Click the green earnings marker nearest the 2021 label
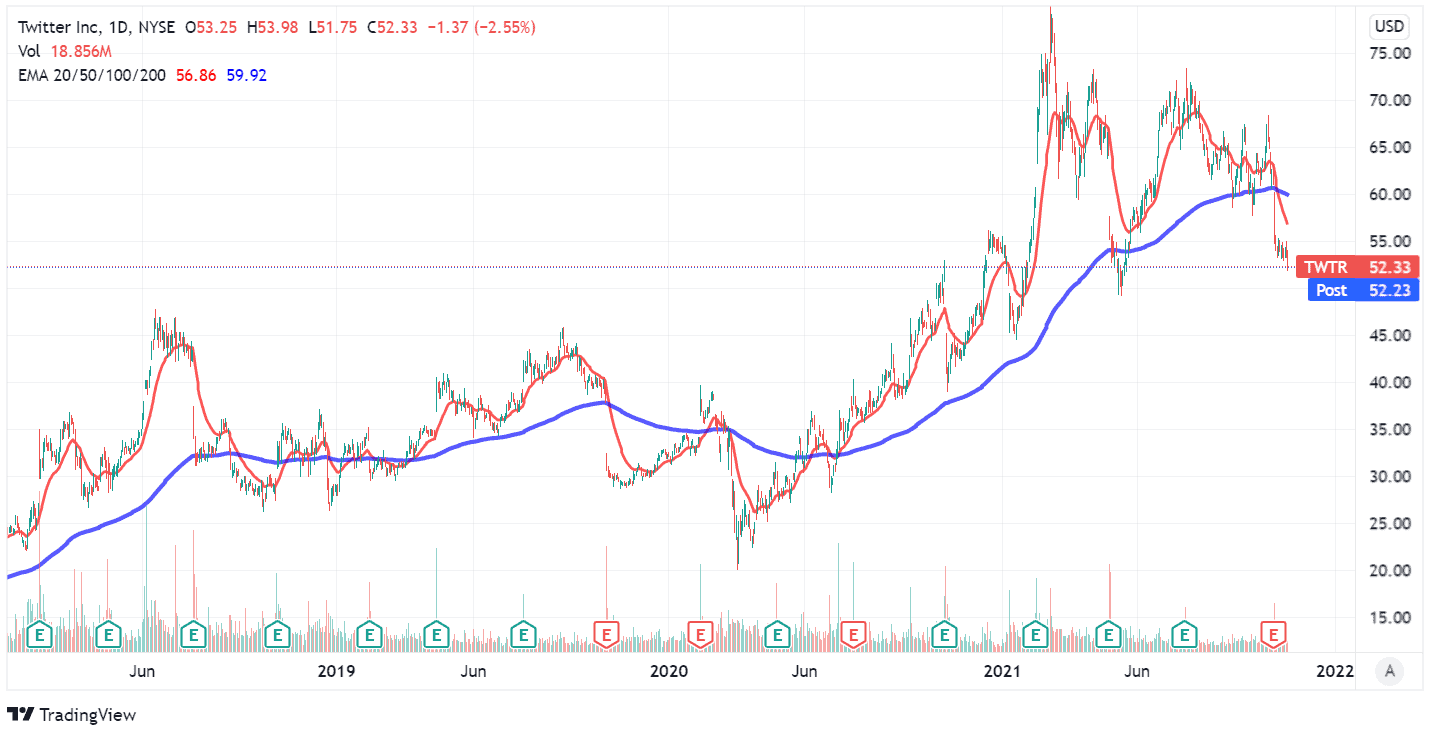 click(1036, 633)
